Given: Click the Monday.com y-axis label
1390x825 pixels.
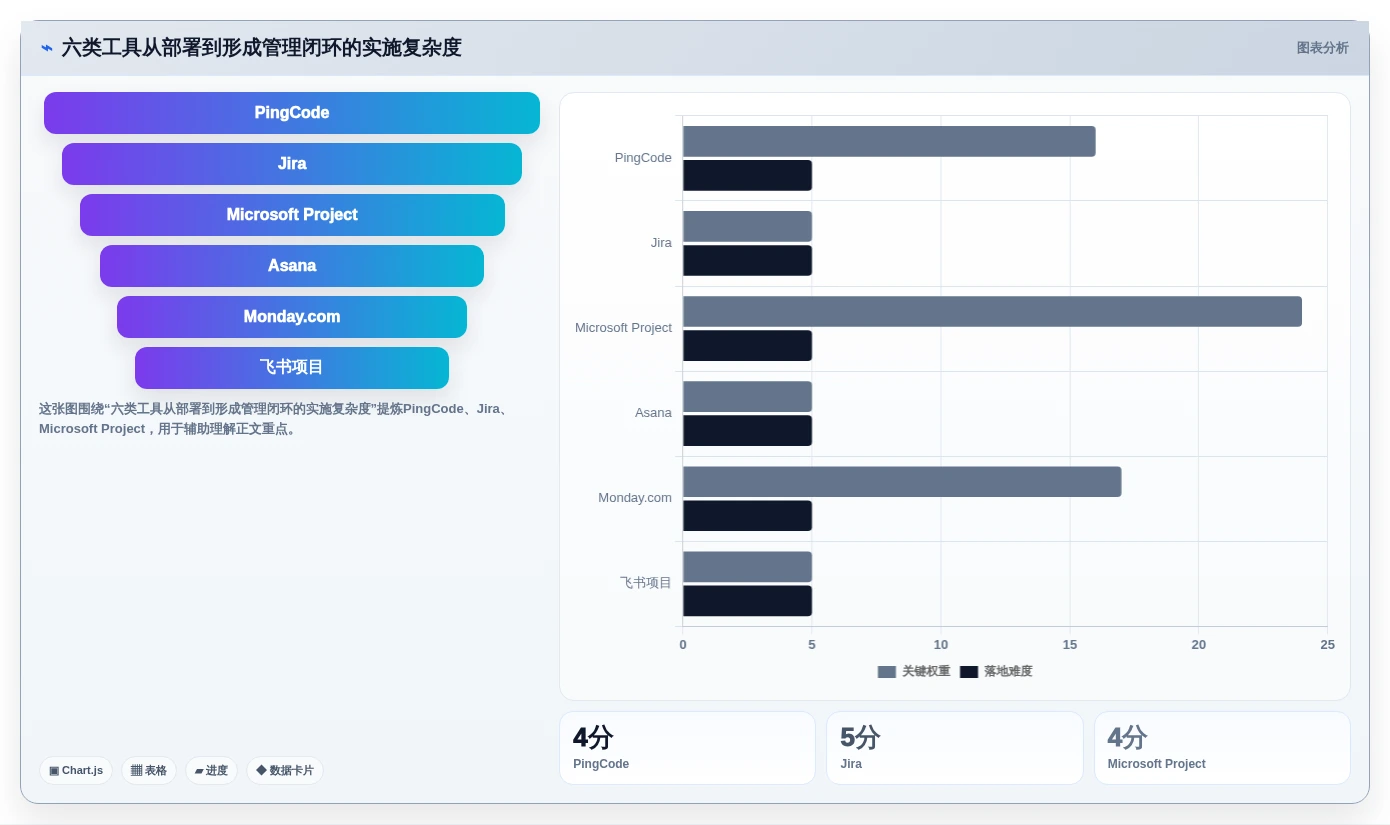Looking at the screenshot, I should (x=635, y=498).
